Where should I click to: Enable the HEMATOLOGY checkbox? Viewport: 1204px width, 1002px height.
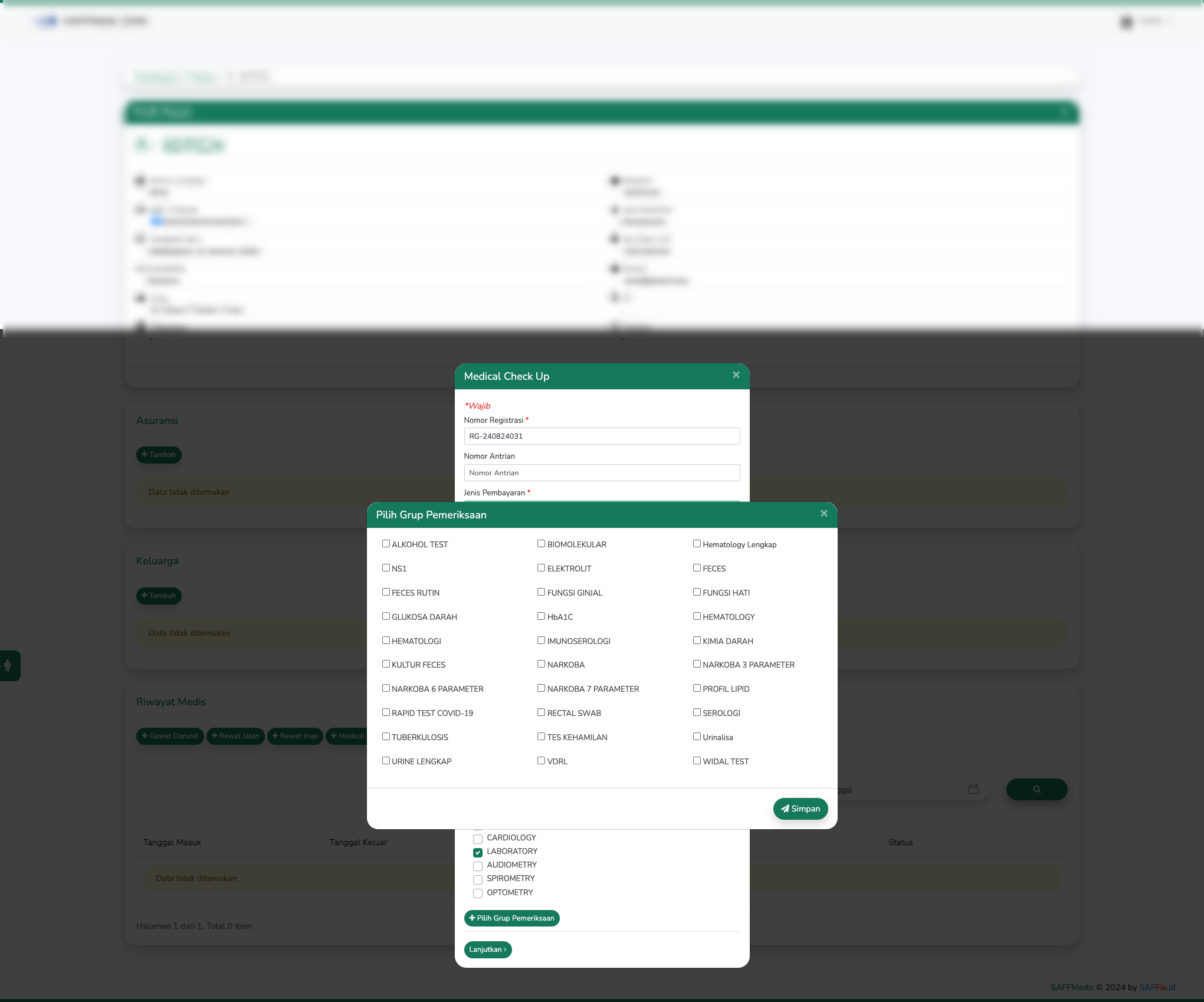[x=697, y=616]
